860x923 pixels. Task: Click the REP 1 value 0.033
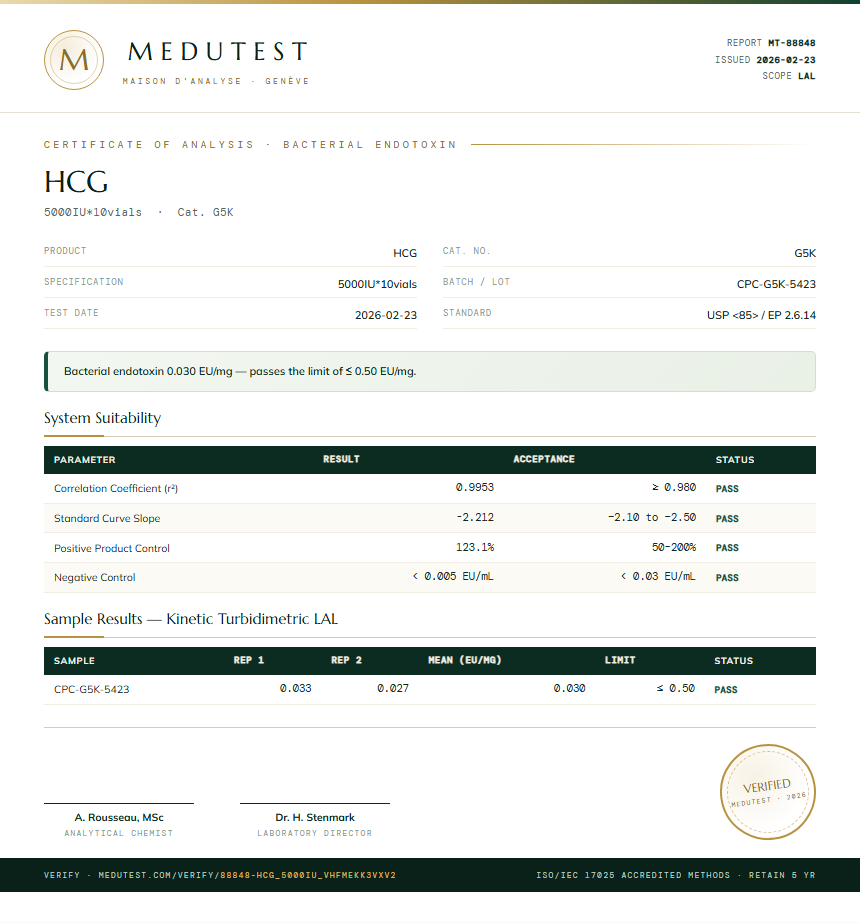coord(295,688)
